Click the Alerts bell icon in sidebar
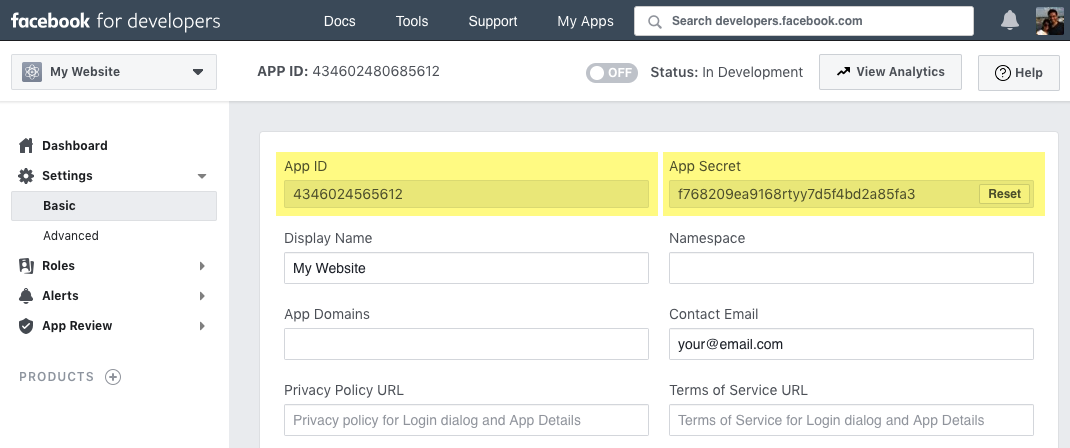This screenshot has width=1070, height=448. pos(26,295)
